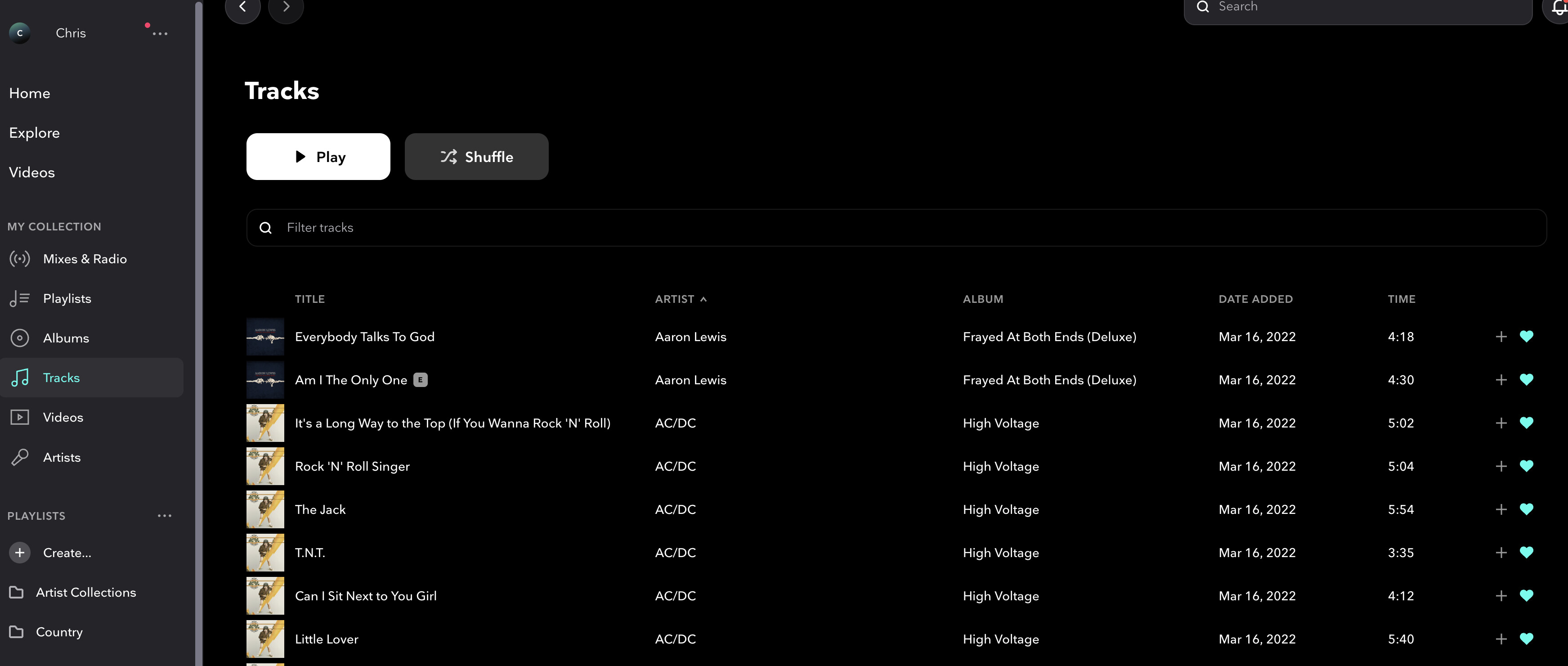Viewport: 1568px width, 666px height.
Task: Open top-level Videos page
Action: (x=31, y=172)
